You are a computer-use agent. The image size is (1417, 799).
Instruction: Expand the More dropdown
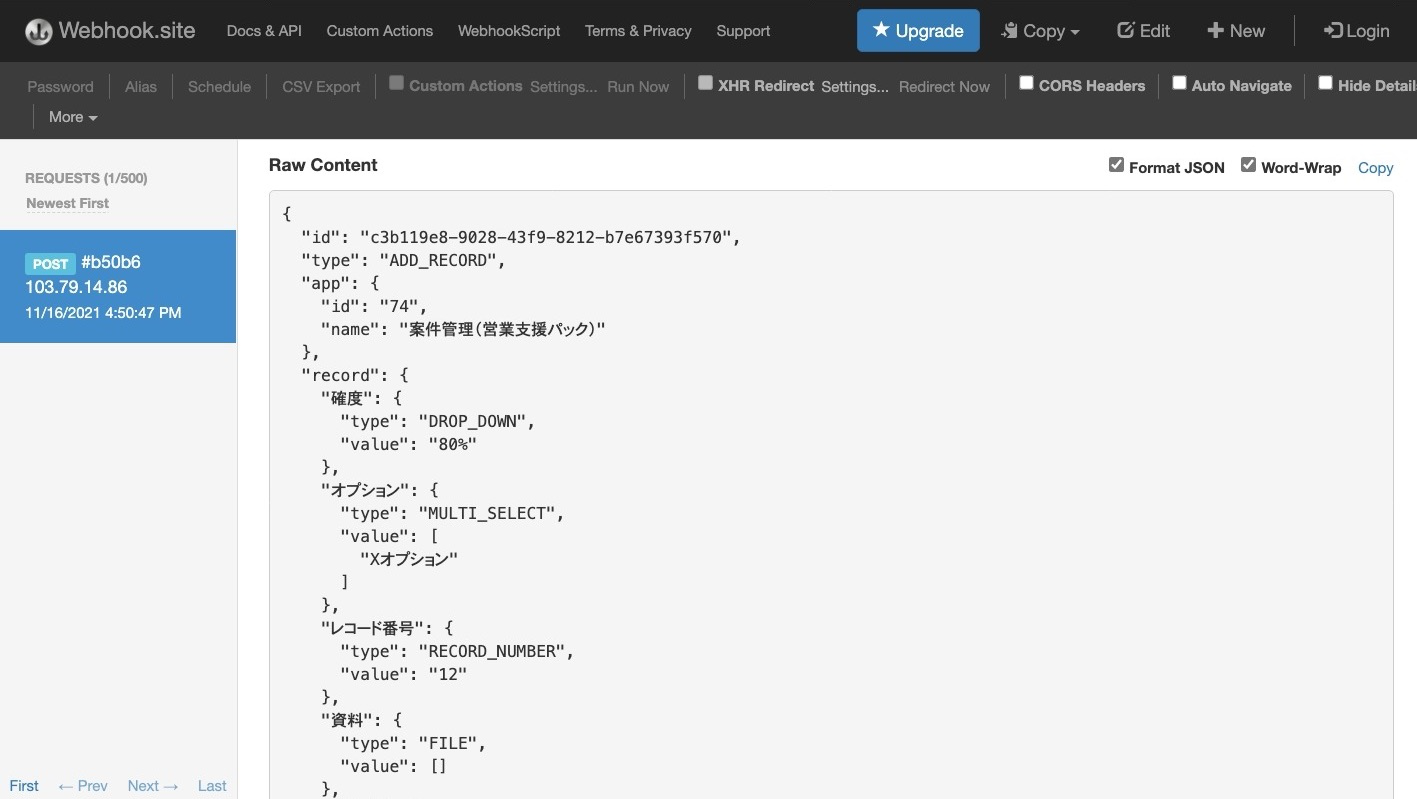[x=73, y=117]
